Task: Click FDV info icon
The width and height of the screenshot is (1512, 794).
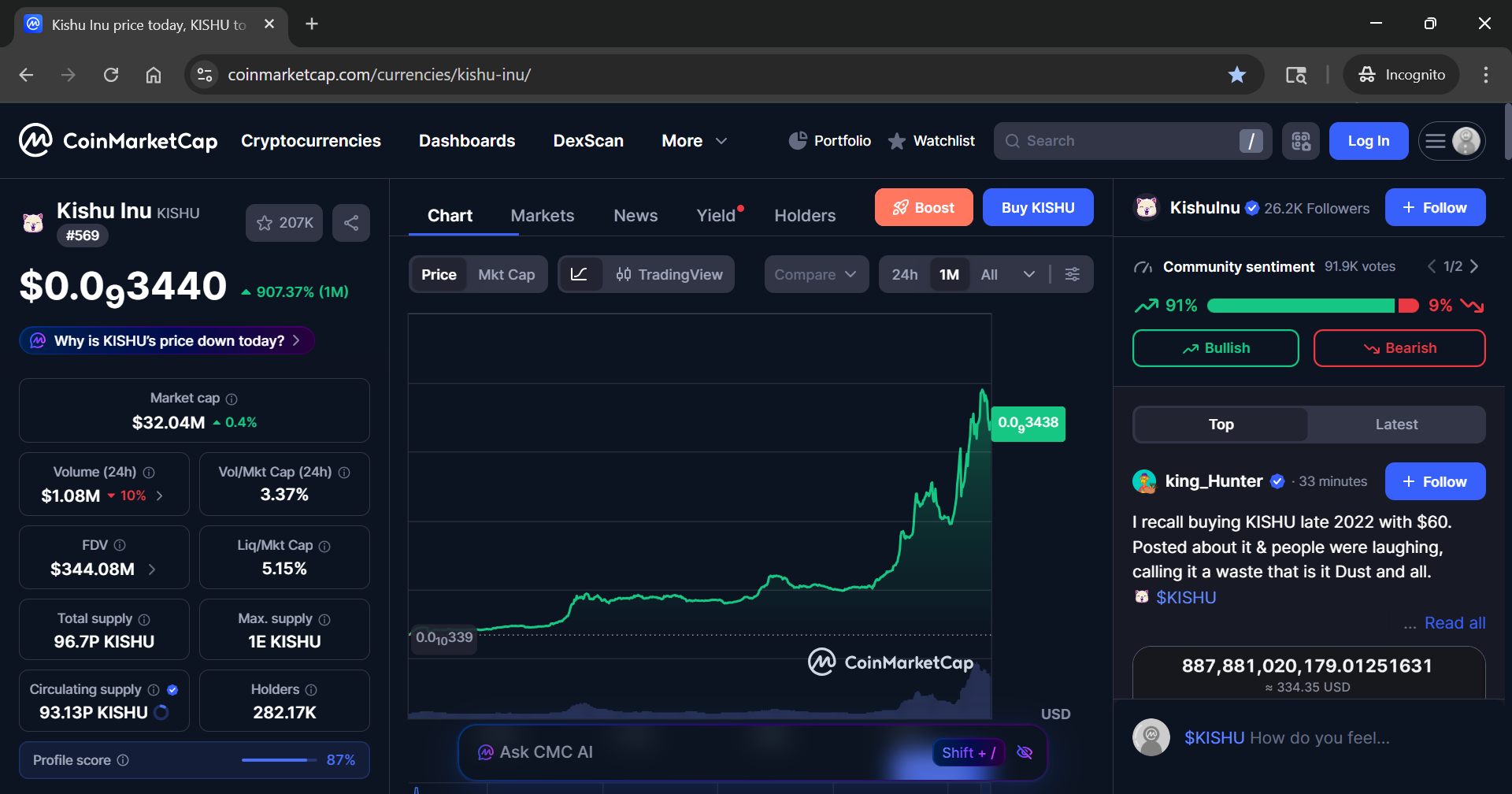Action: point(120,545)
